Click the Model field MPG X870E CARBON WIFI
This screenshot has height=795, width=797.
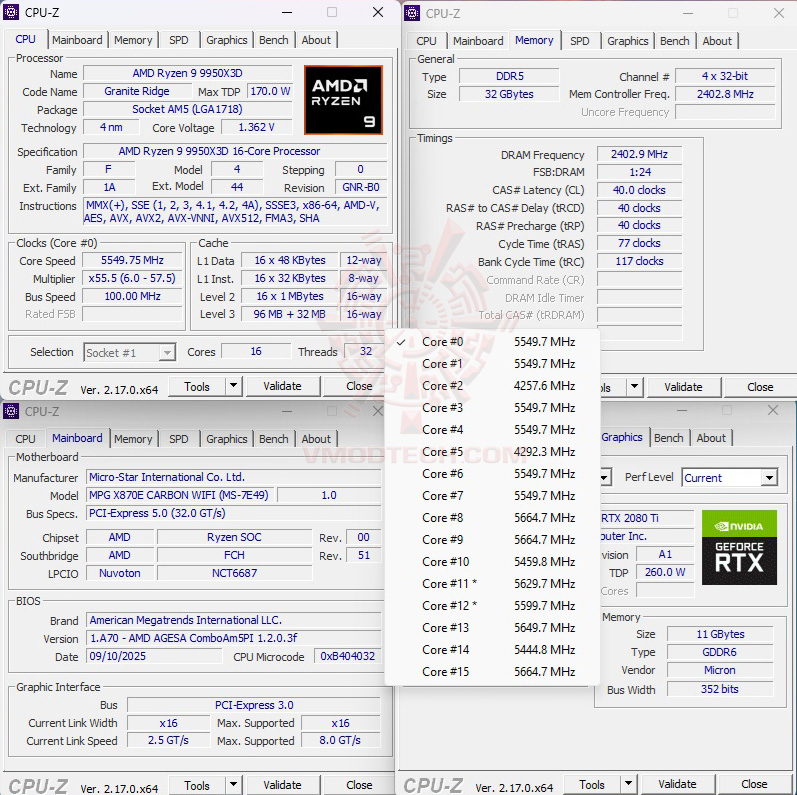pyautogui.click(x=180, y=495)
